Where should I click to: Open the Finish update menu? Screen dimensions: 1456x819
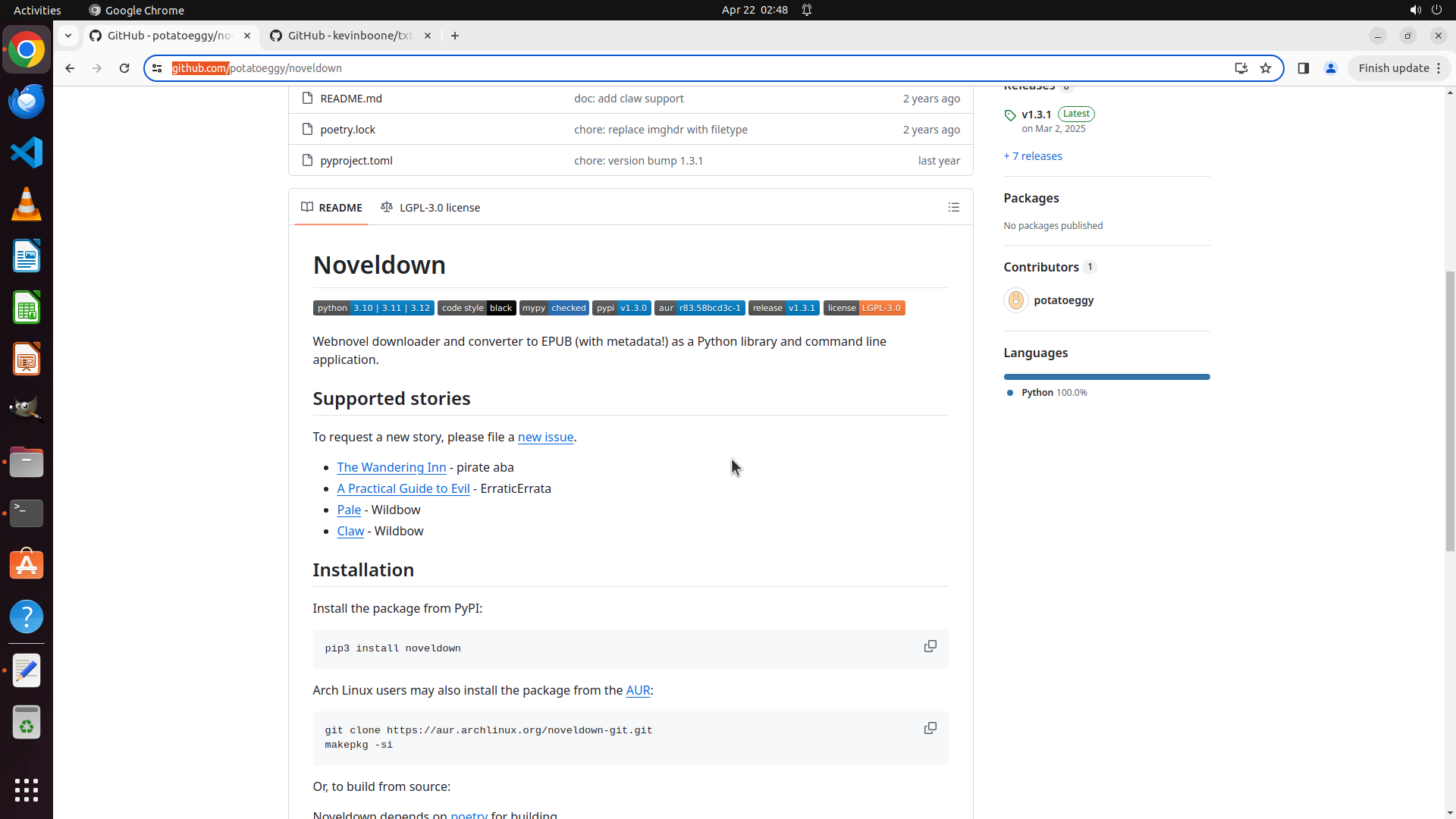pyautogui.click(x=1399, y=68)
